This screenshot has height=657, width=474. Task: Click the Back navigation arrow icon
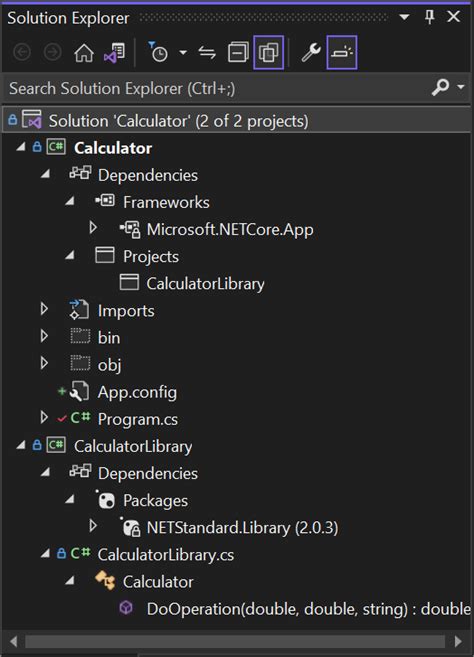coord(22,53)
